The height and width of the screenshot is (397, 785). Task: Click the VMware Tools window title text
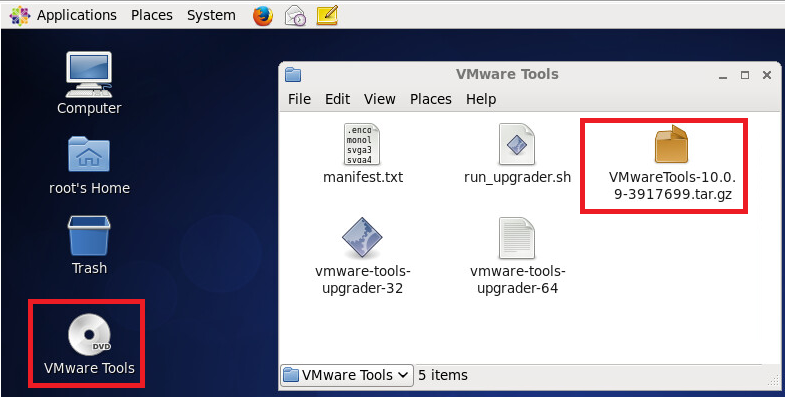point(507,74)
